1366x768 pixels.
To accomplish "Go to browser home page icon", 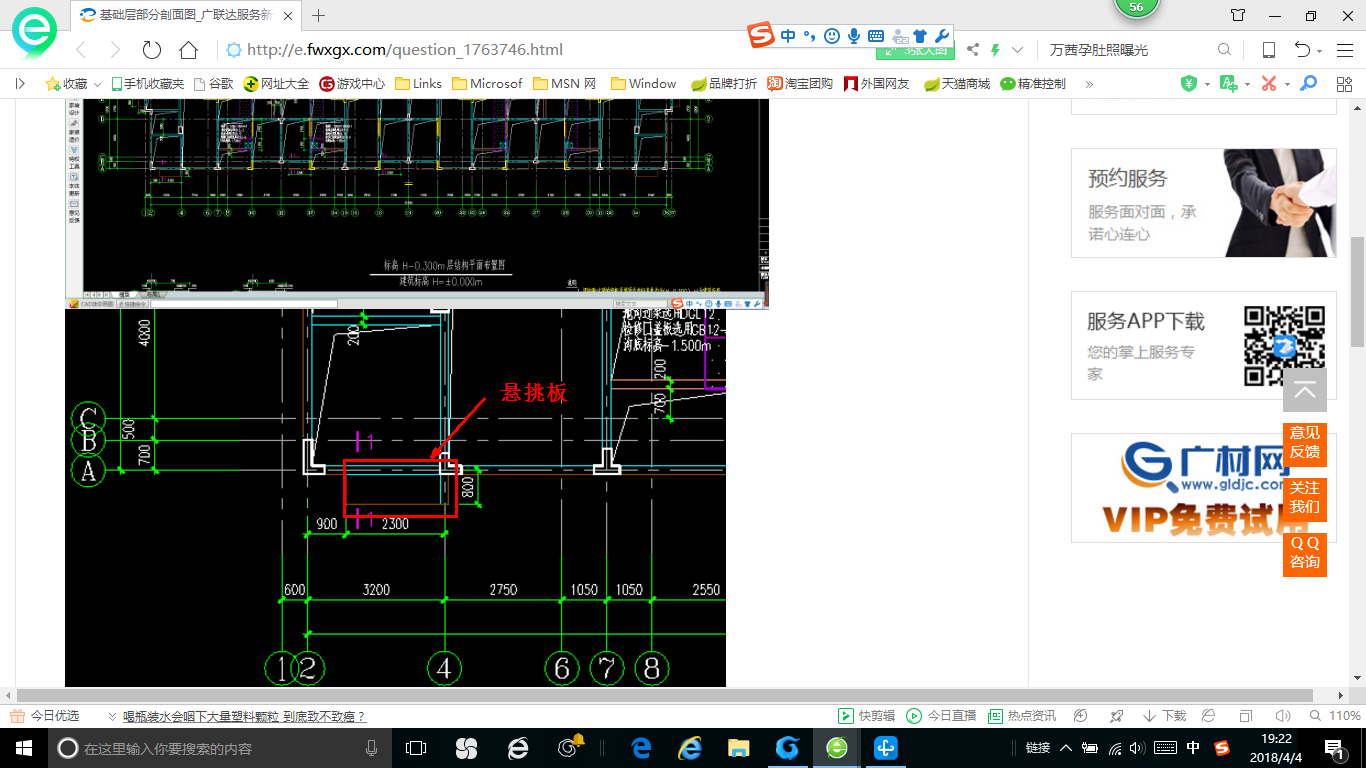I will tap(189, 50).
